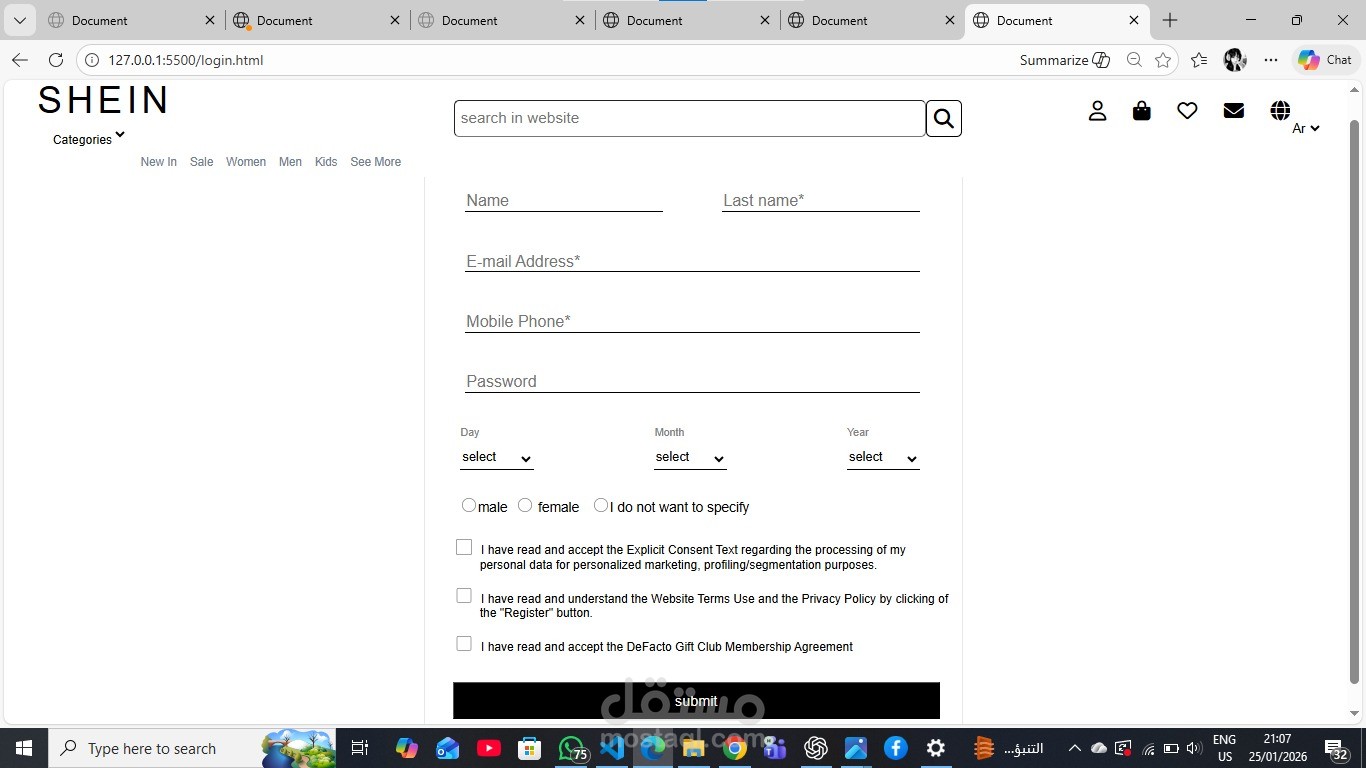Click the Summarize button in address bar
Image resolution: width=1366 pixels, height=768 pixels.
pos(1065,60)
